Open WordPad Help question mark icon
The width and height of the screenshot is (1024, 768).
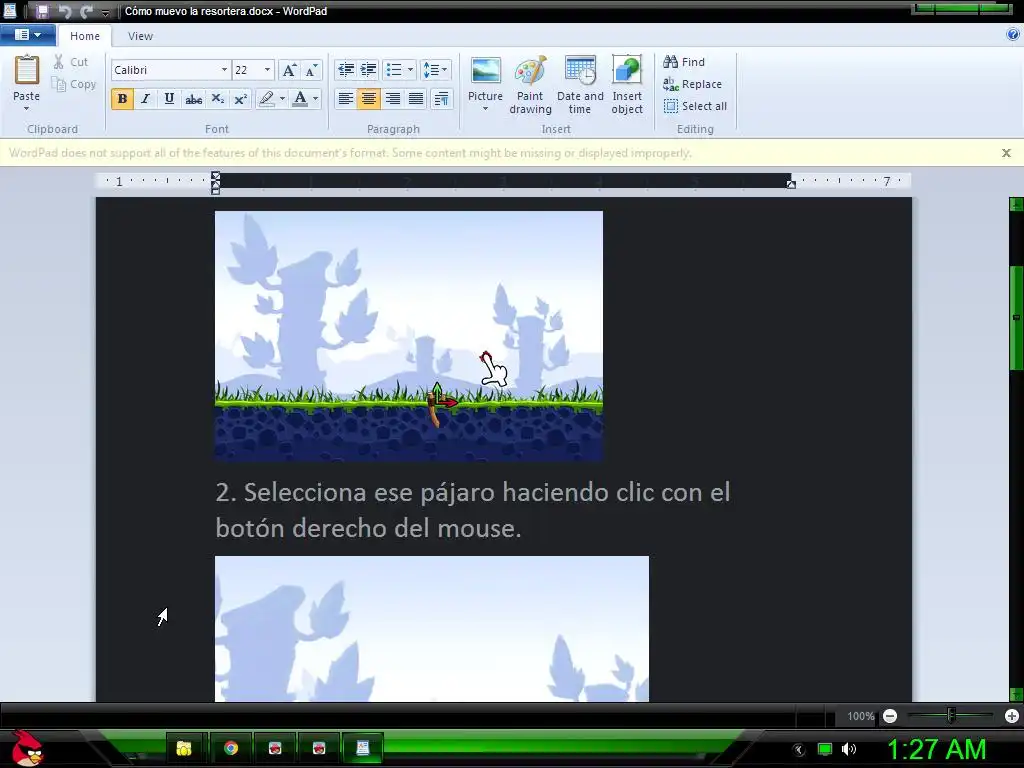pos(1013,35)
